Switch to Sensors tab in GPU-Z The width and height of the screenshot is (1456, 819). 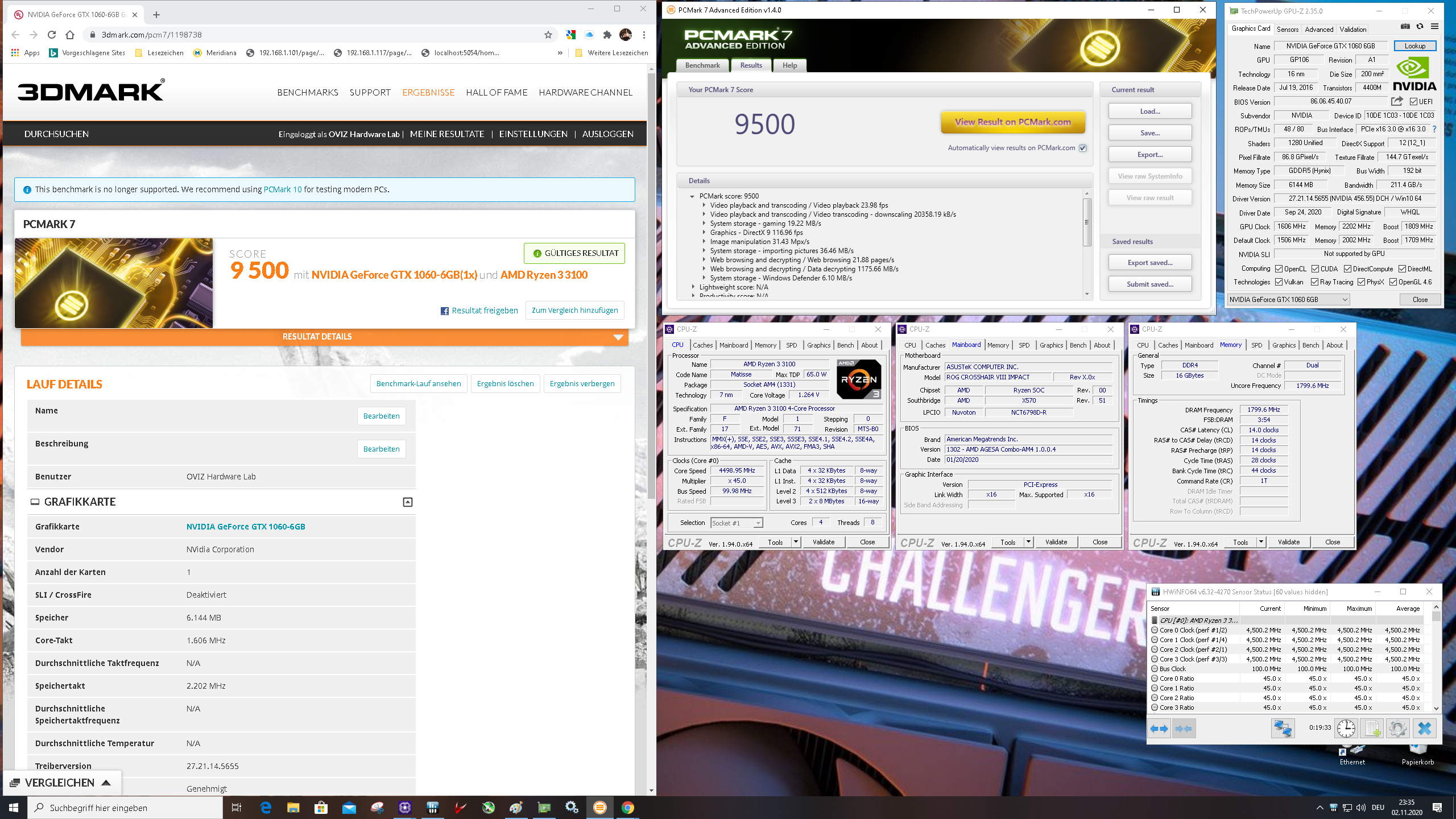(1287, 30)
